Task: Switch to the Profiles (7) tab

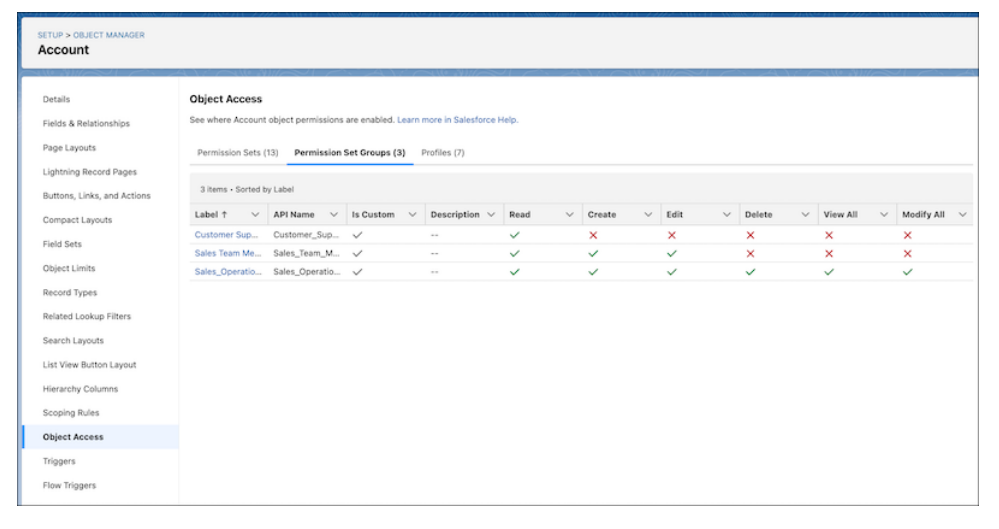Action: [442, 153]
